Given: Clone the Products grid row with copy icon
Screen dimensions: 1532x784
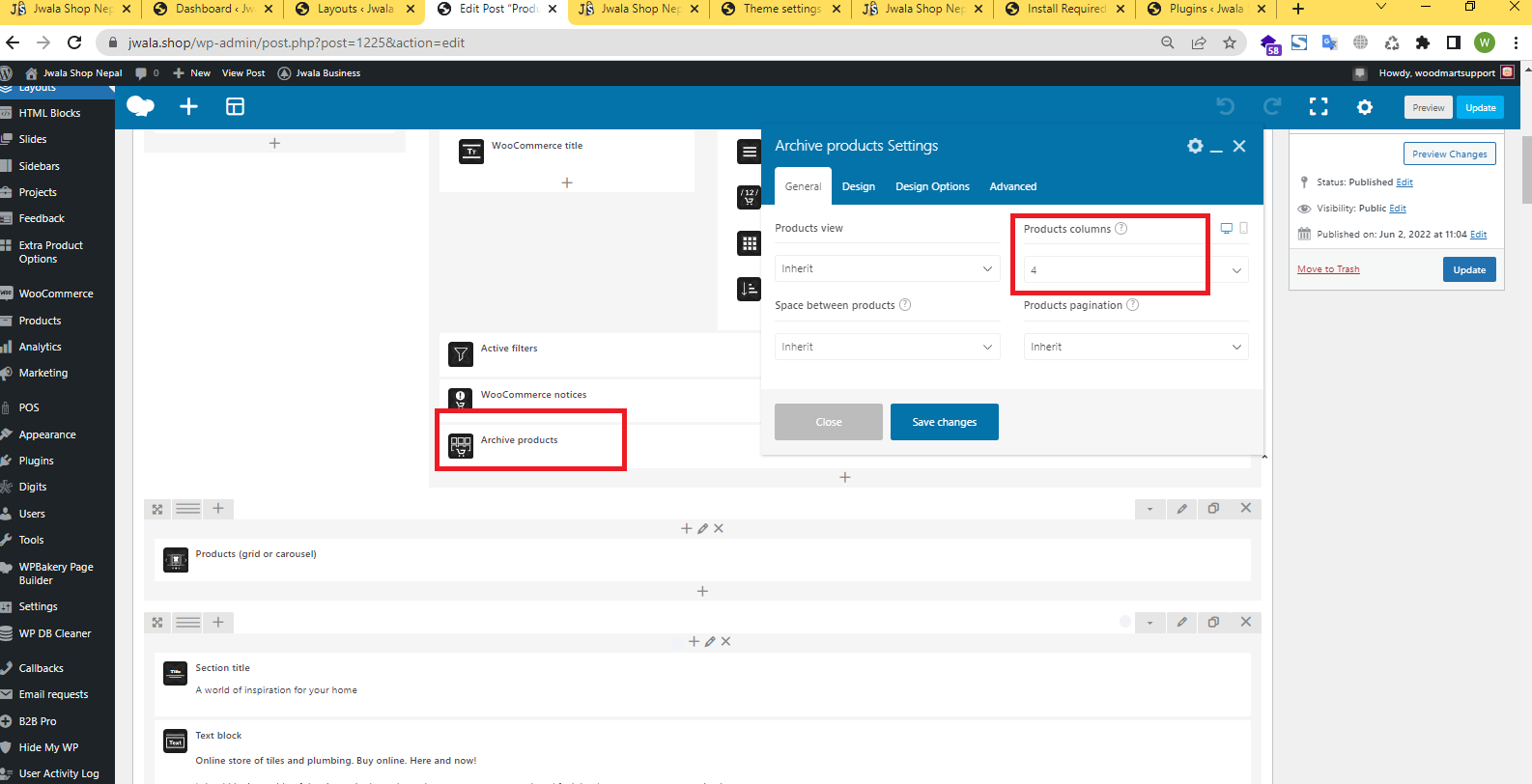Looking at the screenshot, I should (1213, 509).
